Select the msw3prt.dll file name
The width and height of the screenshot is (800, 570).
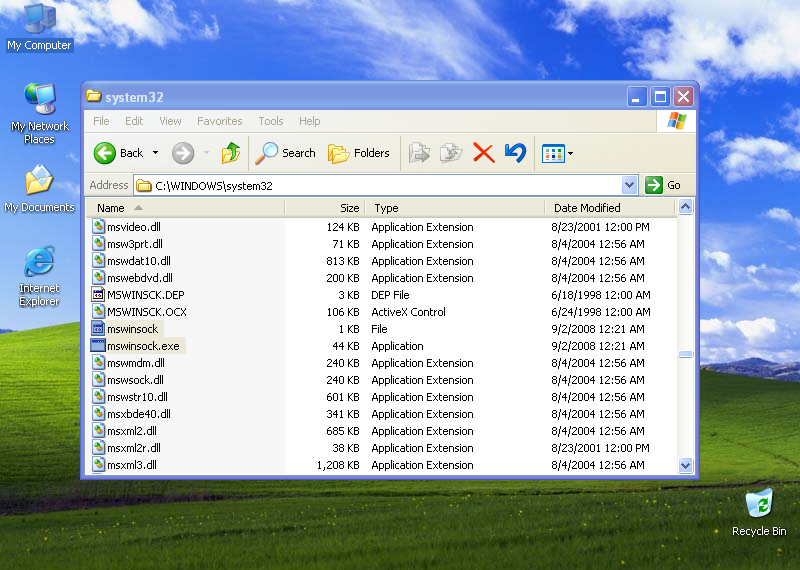point(135,244)
